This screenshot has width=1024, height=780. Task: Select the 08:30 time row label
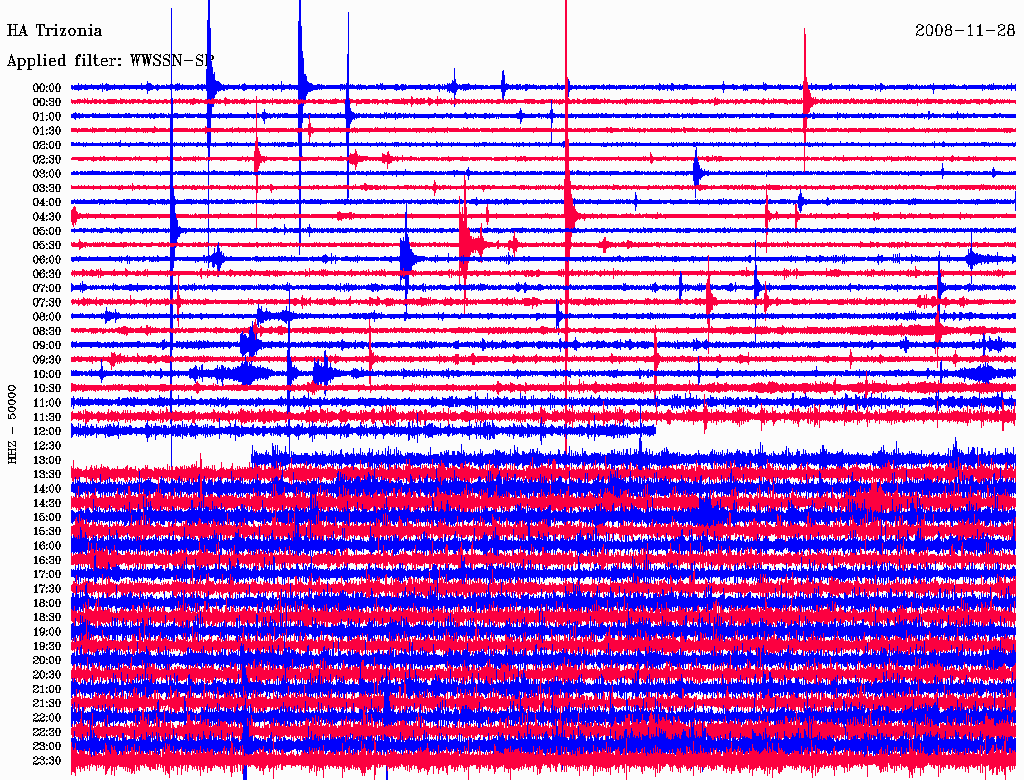coord(47,331)
